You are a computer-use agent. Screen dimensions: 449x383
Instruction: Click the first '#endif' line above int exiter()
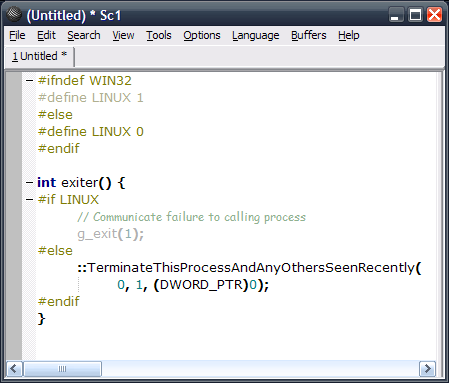[58, 149]
